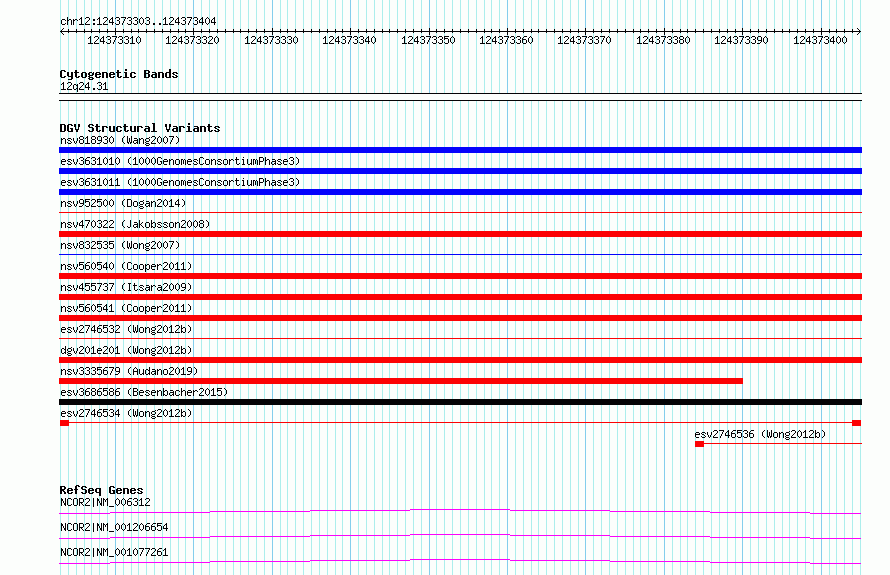The height and width of the screenshot is (575, 890).
Task: Click ruler position 124373390
Action: click(741, 40)
